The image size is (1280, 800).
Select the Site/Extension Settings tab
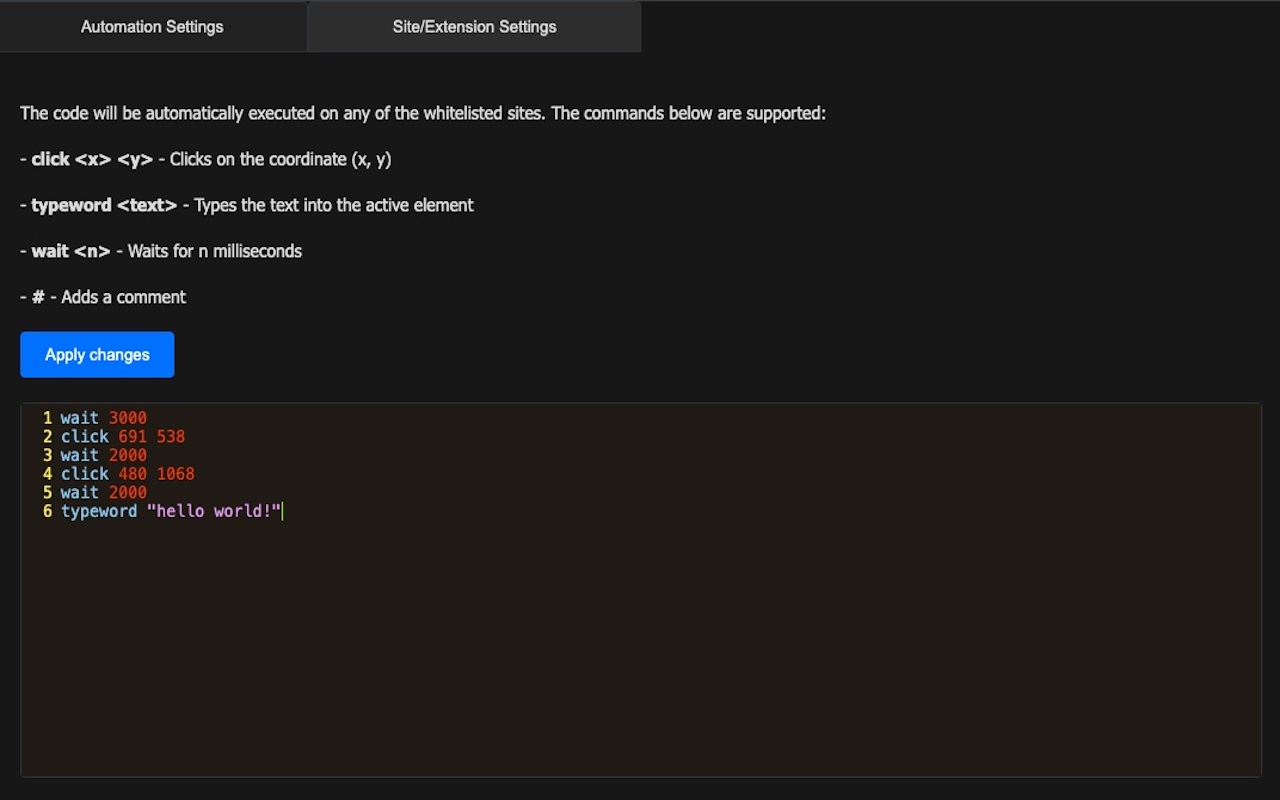click(x=474, y=27)
